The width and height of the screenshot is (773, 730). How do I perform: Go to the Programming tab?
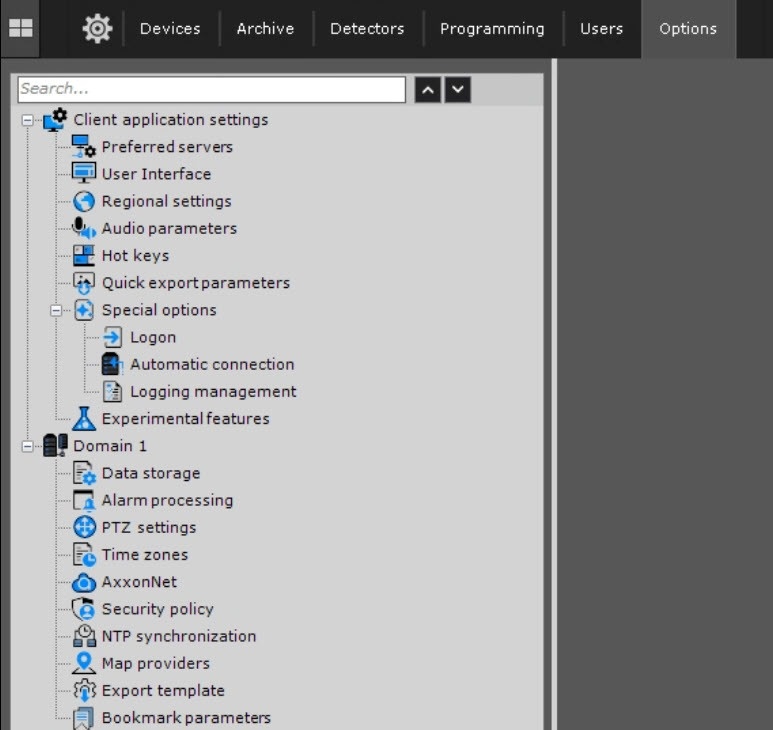click(x=492, y=29)
